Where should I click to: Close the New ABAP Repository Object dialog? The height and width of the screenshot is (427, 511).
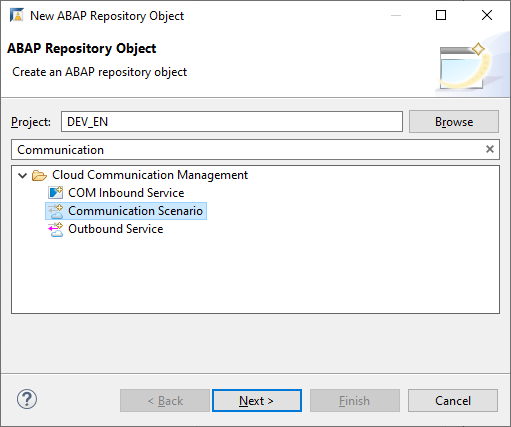pos(487,15)
